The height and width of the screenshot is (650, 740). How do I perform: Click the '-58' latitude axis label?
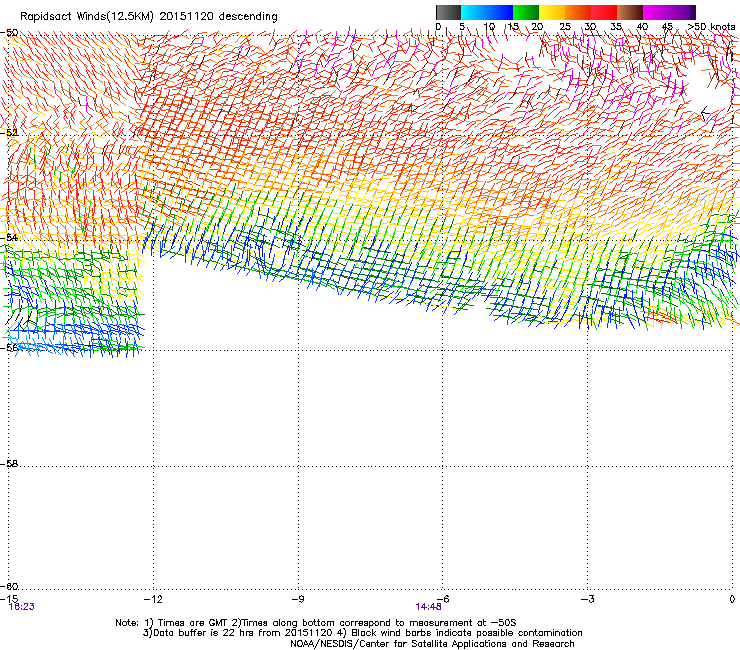click(x=9, y=464)
